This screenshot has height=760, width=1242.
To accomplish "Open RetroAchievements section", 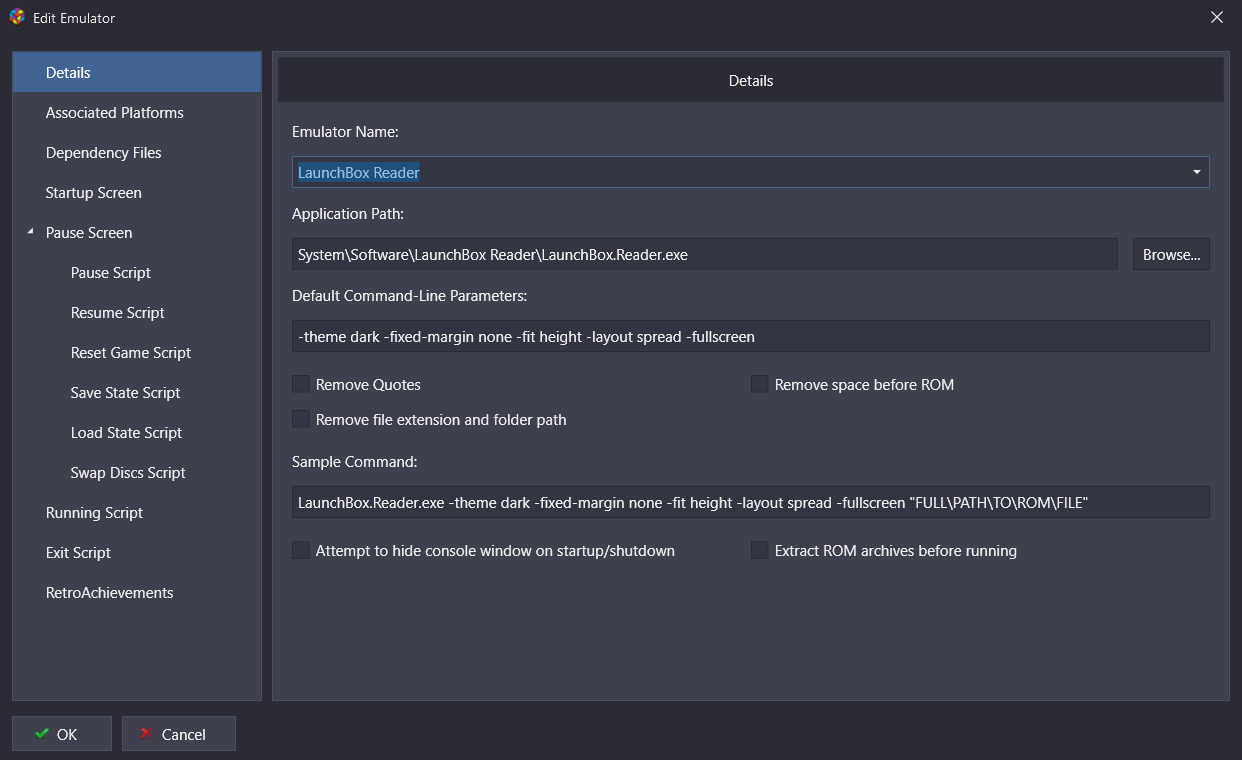I will pos(137,592).
